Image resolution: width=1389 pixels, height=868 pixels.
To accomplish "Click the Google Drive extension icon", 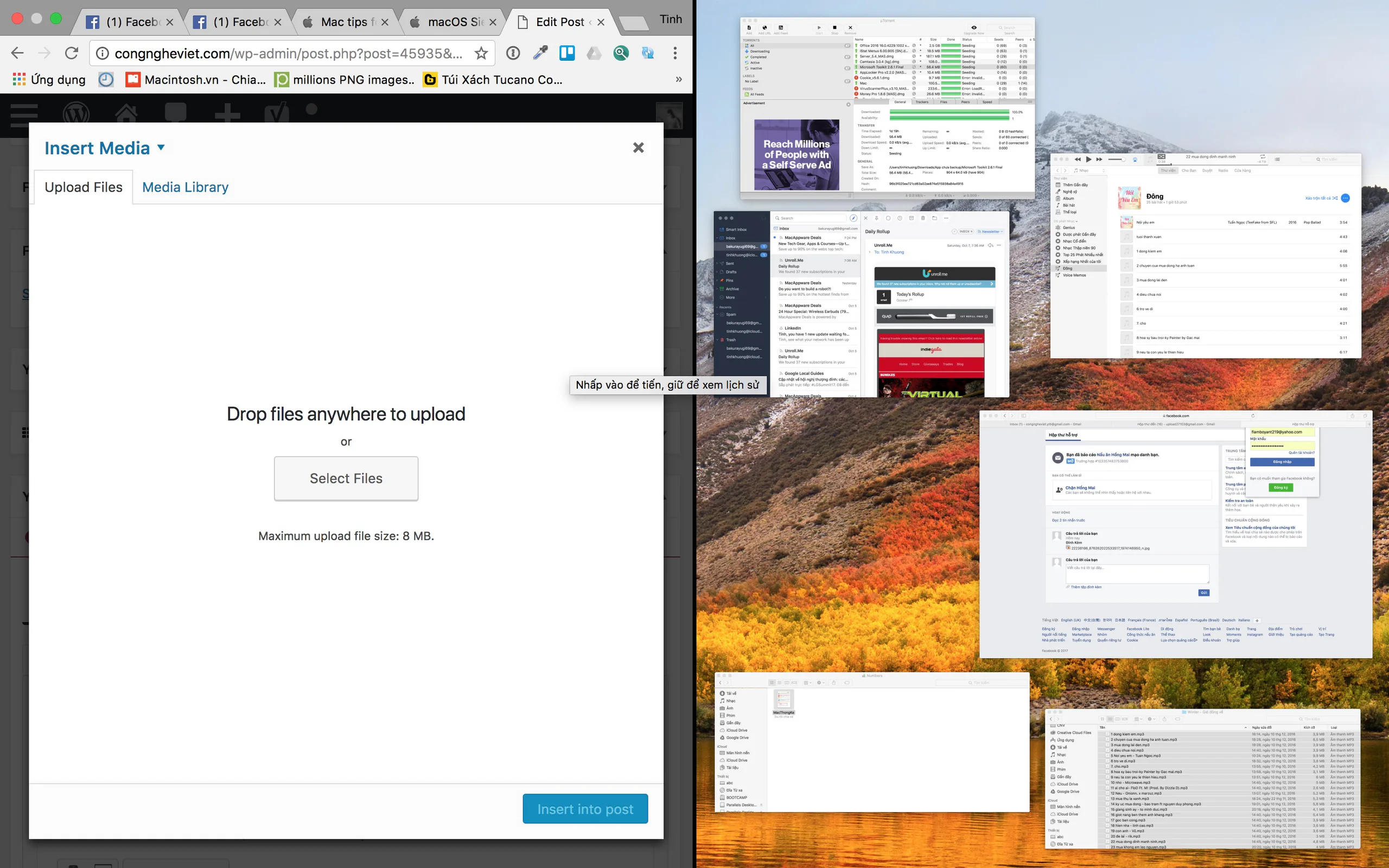I will point(594,53).
